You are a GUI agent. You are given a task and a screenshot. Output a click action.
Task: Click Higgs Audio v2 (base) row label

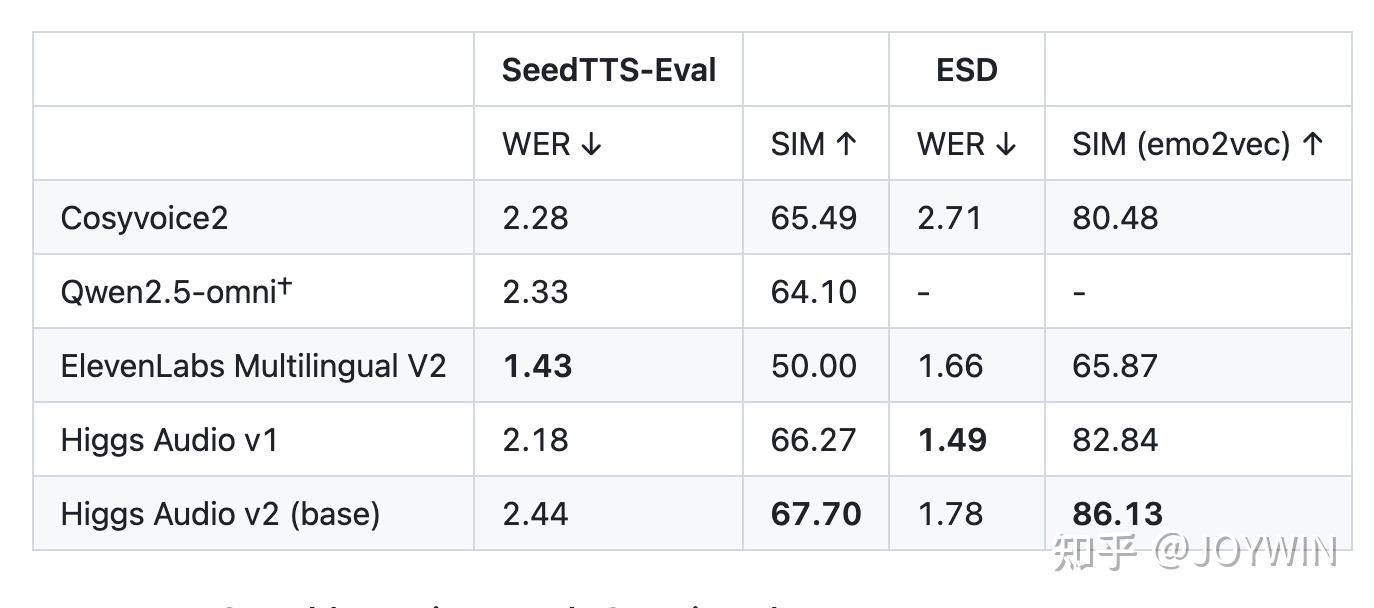[x=220, y=514]
